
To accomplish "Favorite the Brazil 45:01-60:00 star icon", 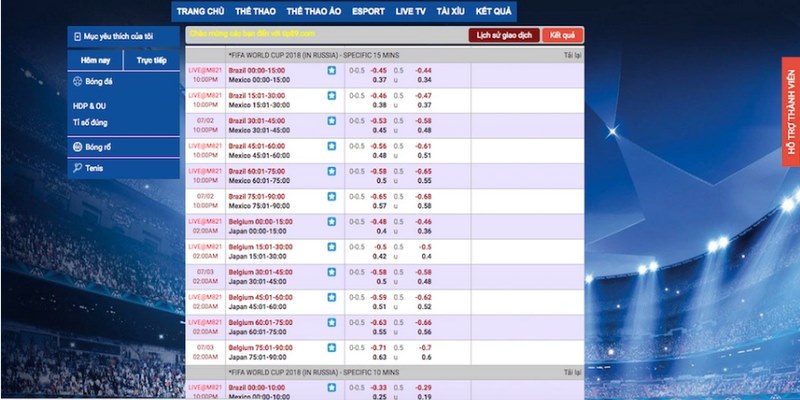I will [x=332, y=146].
